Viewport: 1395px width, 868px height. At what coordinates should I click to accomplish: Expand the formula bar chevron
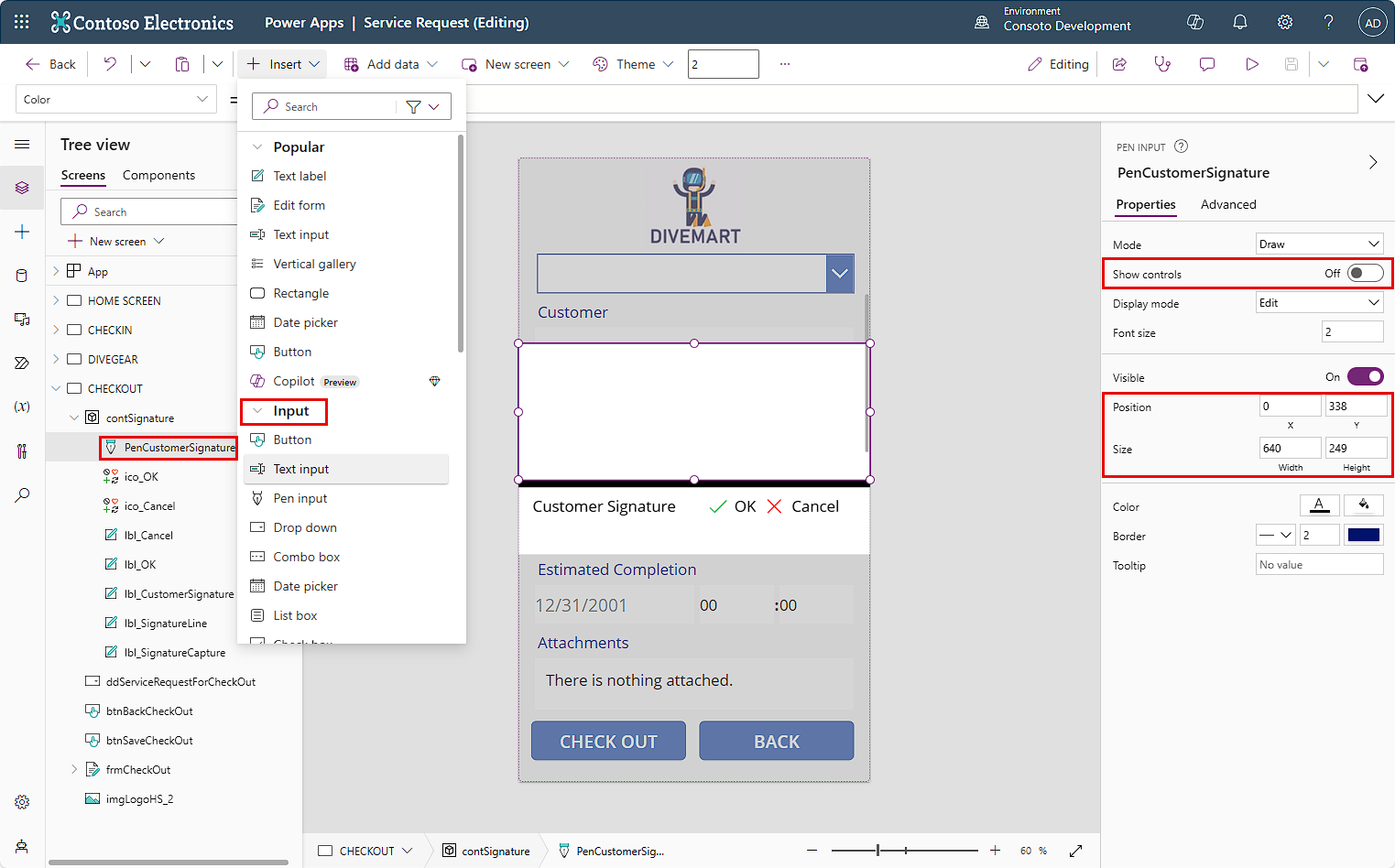coord(1376,99)
